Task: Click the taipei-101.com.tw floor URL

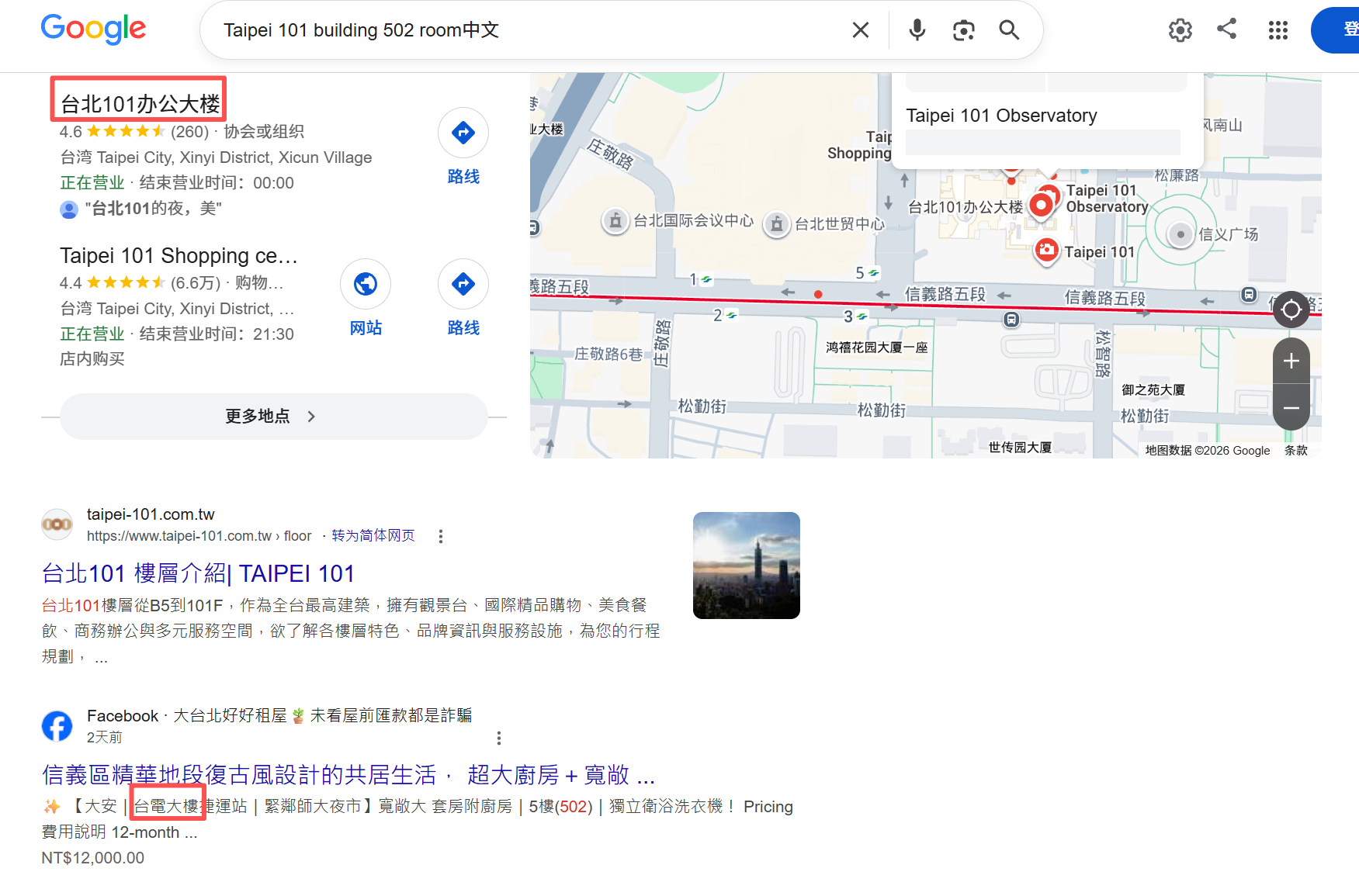Action: tap(199, 536)
